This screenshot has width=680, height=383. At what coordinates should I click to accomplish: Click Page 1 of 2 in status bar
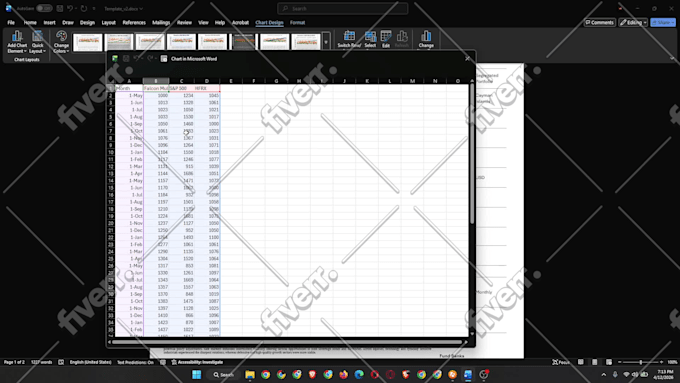pyautogui.click(x=14, y=362)
